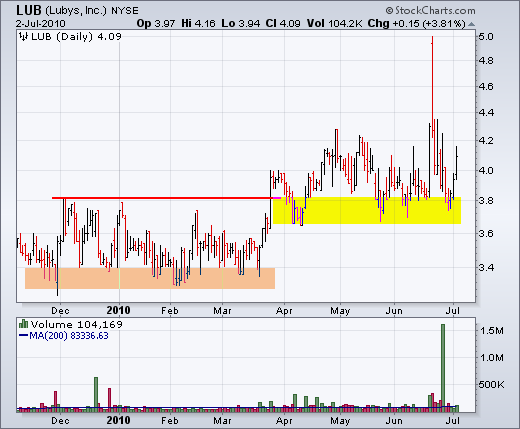
Task: Click the Cl 4.09 close value
Action: 283,23
